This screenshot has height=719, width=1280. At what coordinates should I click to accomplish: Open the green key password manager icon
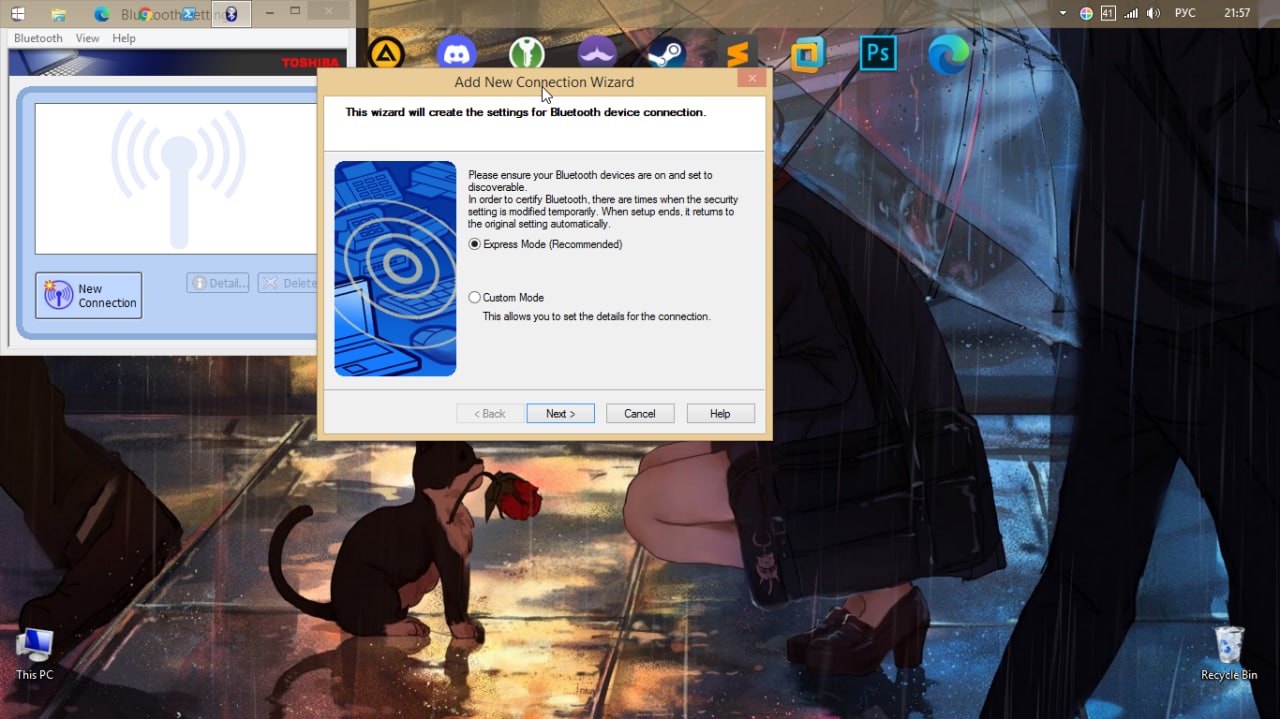click(527, 54)
